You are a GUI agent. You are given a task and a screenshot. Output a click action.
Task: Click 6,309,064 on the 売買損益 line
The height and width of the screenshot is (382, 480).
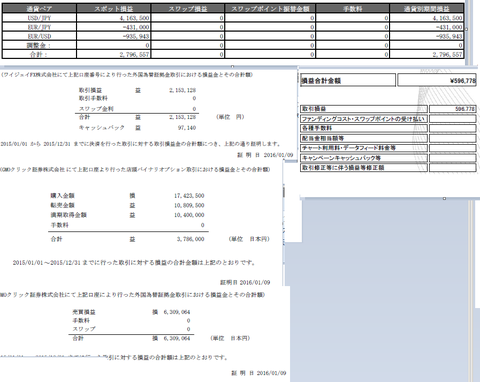click(177, 312)
